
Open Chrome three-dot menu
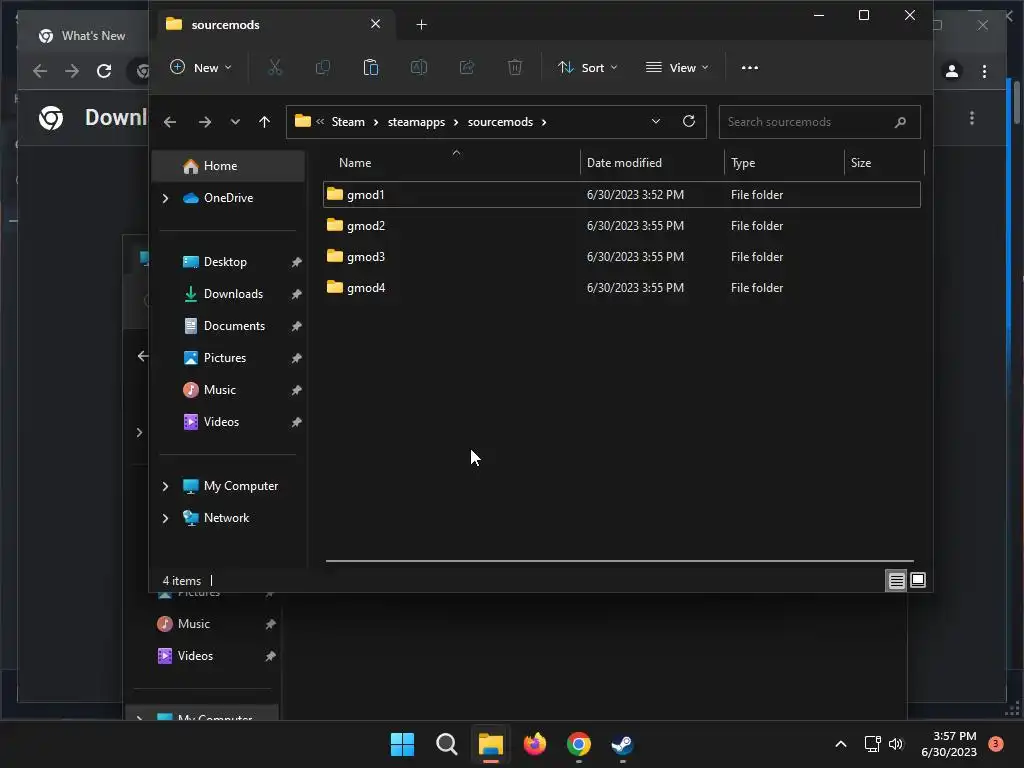pos(984,71)
